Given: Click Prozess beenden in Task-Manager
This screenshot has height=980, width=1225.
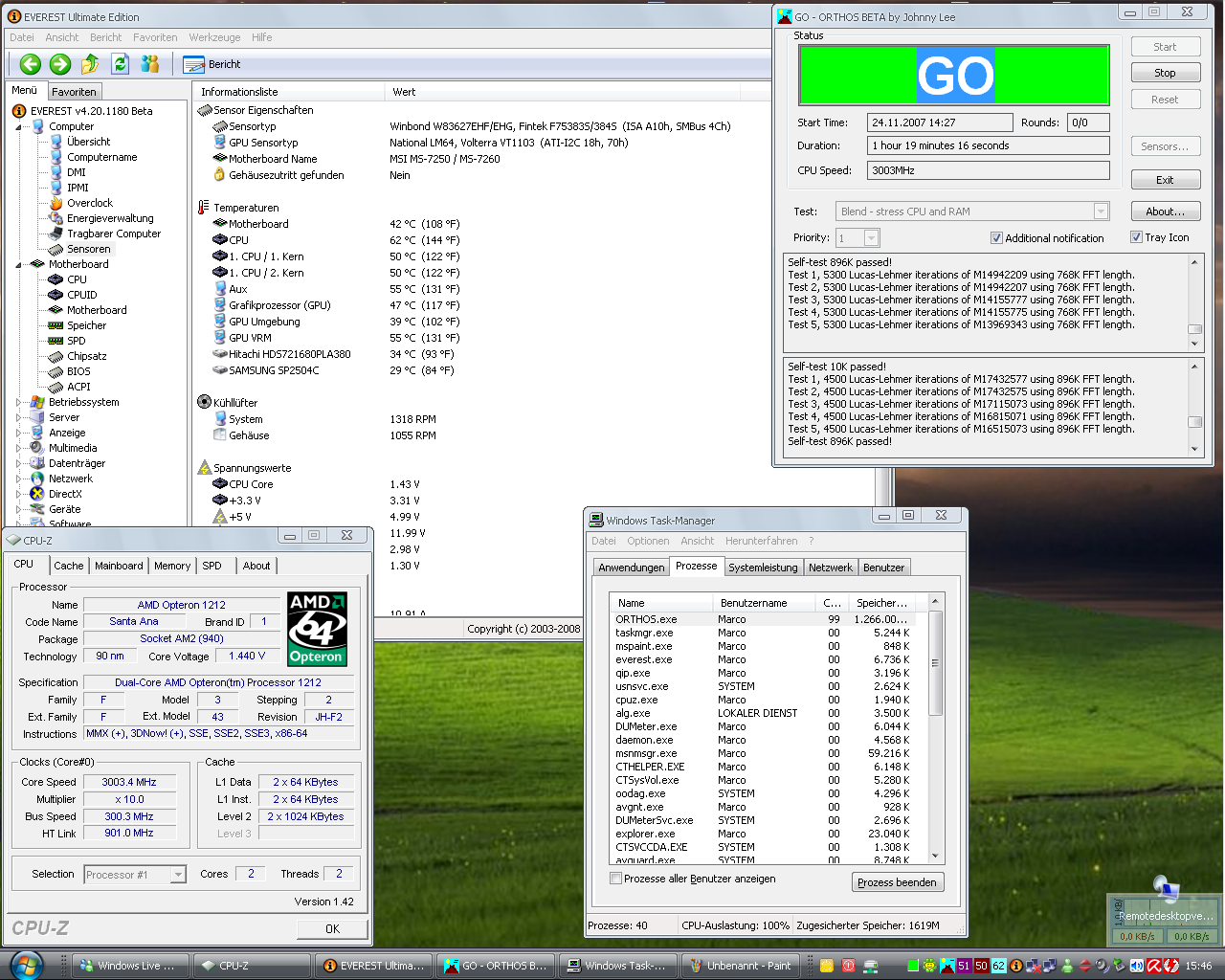Looking at the screenshot, I should pyautogui.click(x=898, y=882).
